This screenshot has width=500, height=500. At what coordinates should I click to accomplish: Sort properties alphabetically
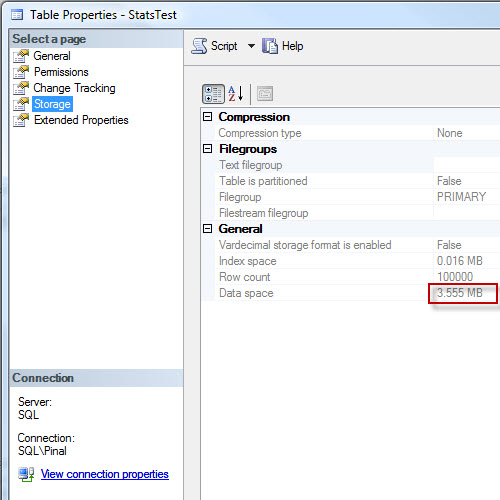click(236, 94)
